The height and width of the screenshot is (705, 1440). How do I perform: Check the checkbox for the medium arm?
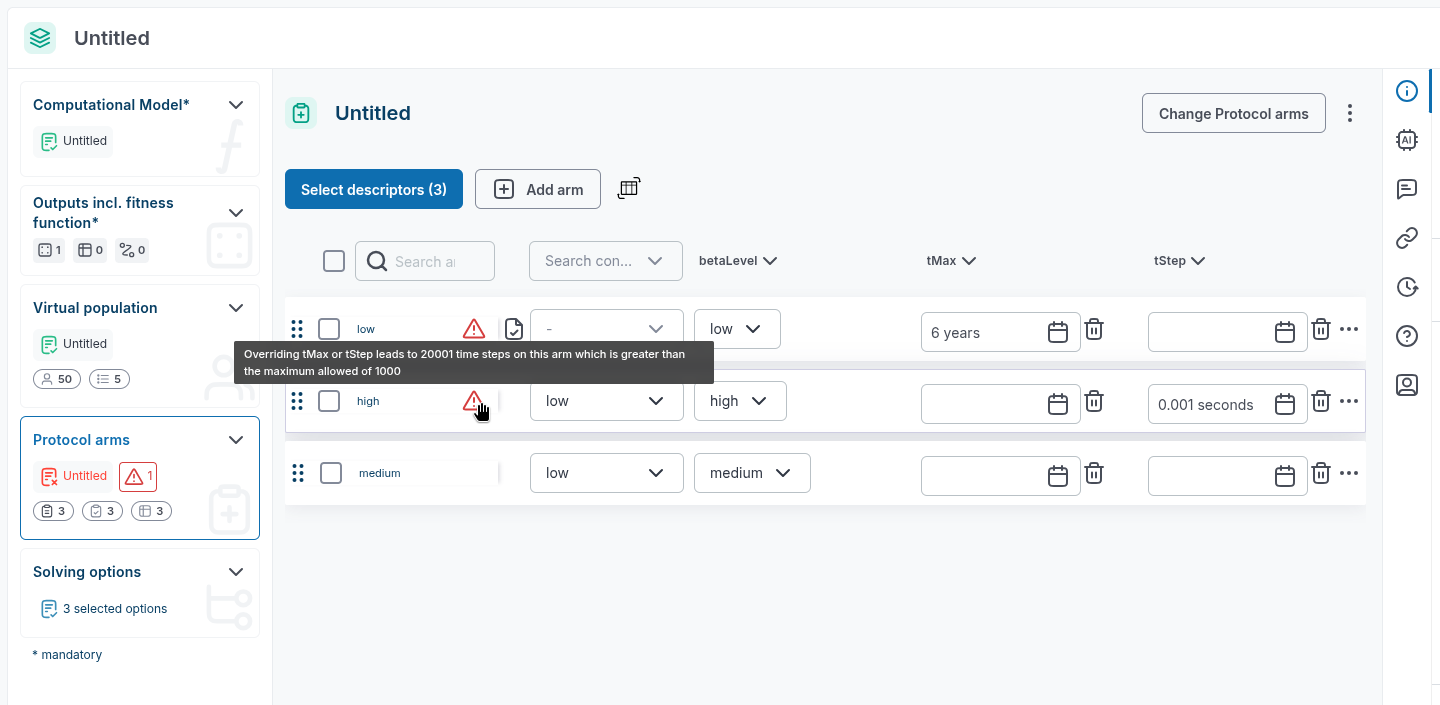coord(331,473)
